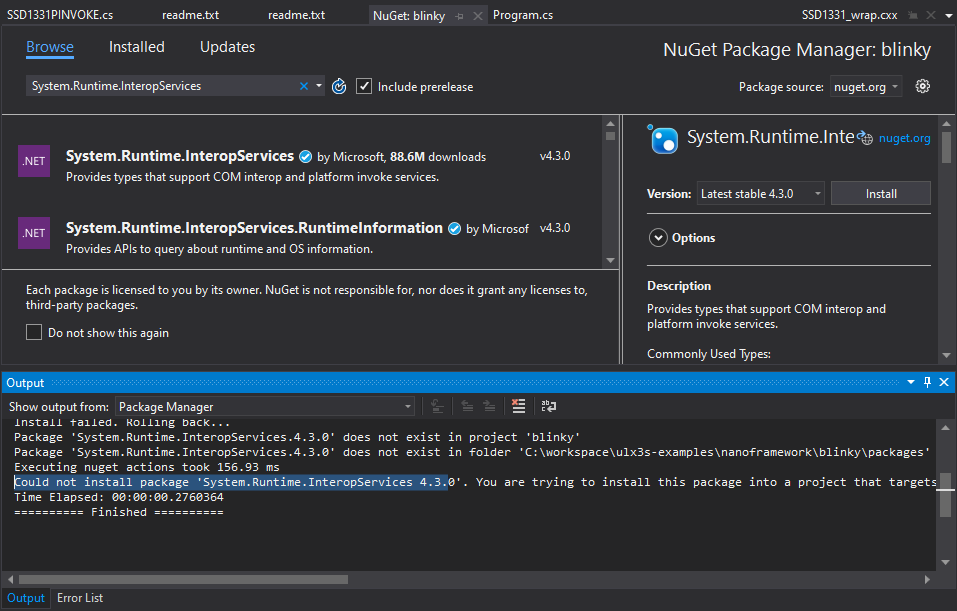The image size is (957, 611).
Task: Click Find Message in Code icon
Action: point(437,406)
